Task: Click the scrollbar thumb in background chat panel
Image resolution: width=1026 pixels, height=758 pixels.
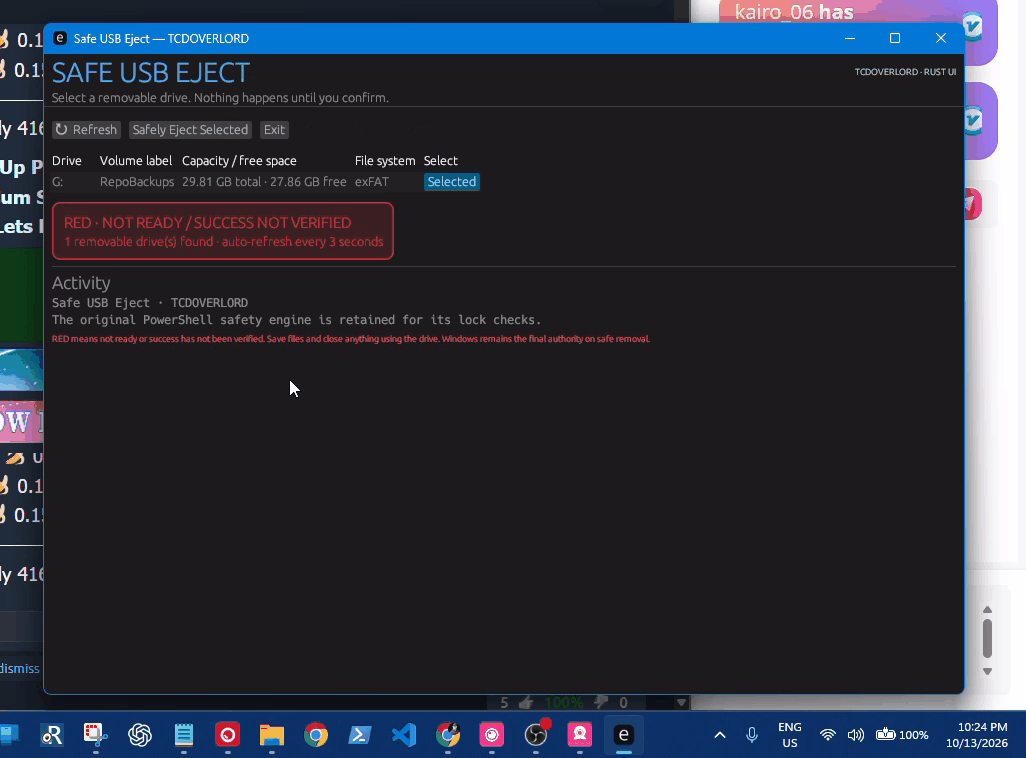Action: tap(987, 638)
